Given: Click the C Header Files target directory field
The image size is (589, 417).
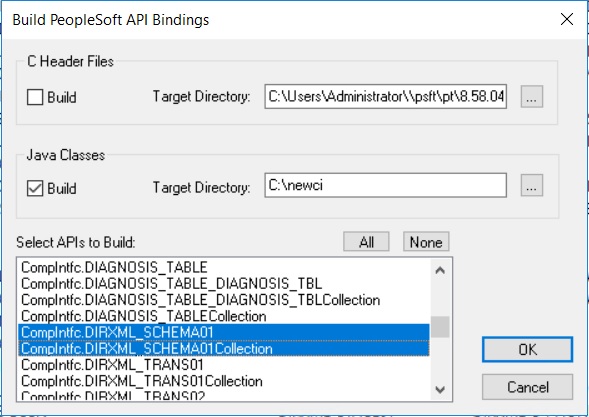Looking at the screenshot, I should (x=385, y=97).
